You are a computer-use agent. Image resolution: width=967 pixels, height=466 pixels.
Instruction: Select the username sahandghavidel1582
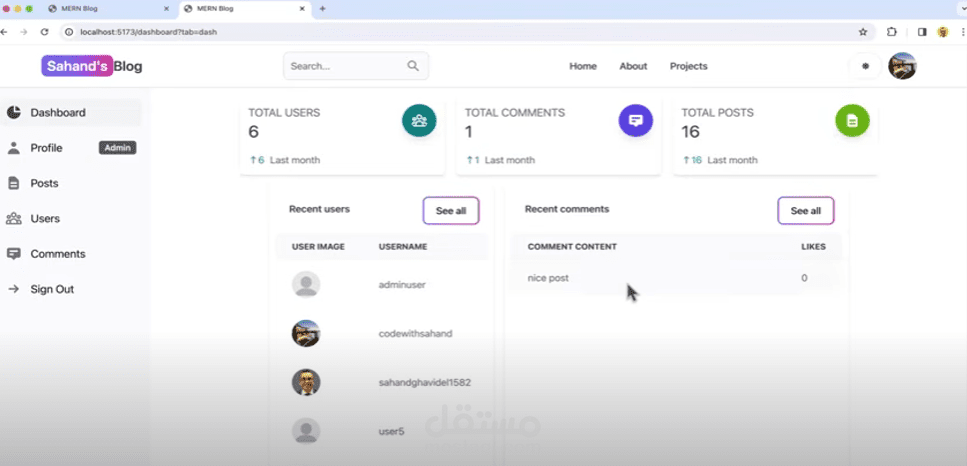425,382
